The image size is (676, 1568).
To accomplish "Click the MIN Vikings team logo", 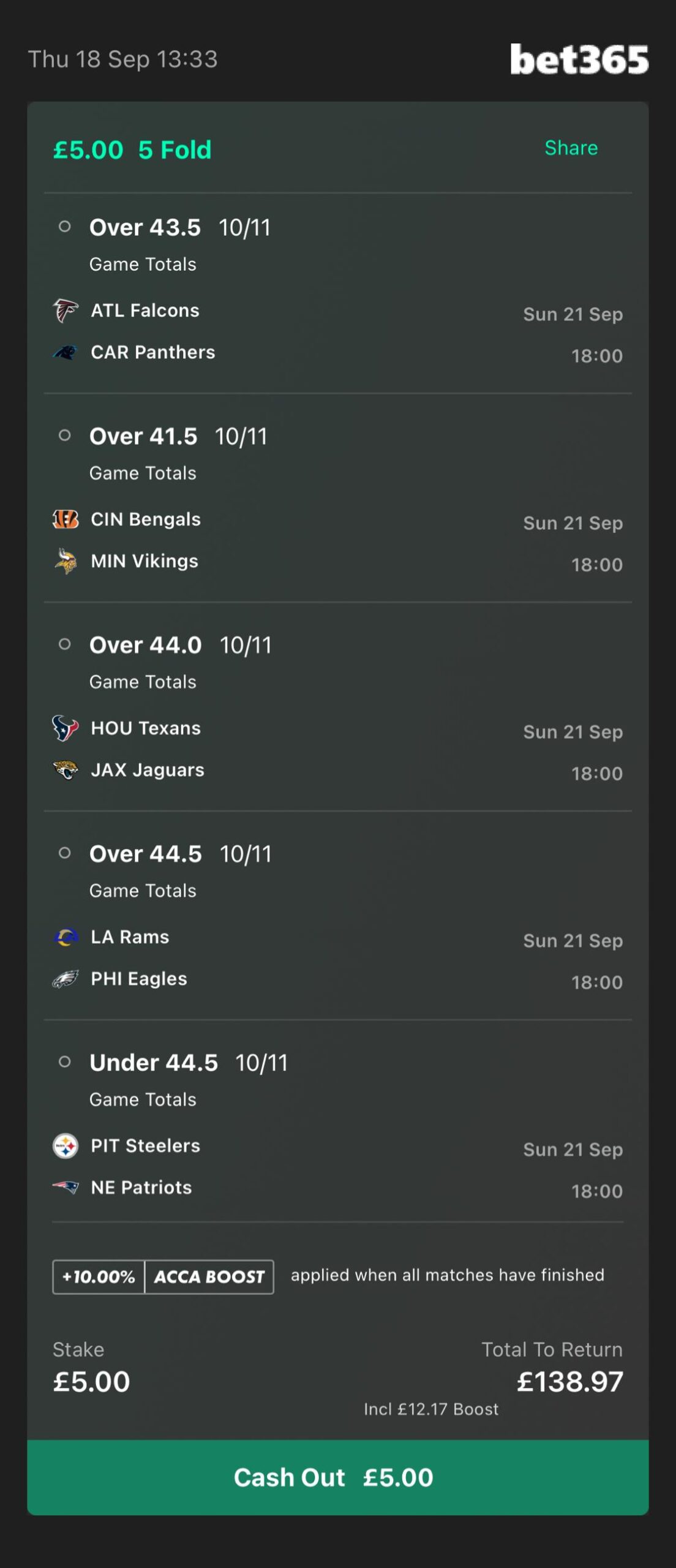I will pyautogui.click(x=66, y=561).
